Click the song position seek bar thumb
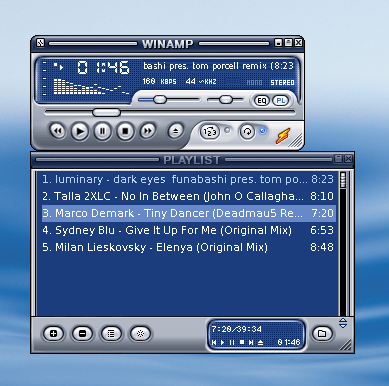Screen dimensions: 389x386 [106, 112]
